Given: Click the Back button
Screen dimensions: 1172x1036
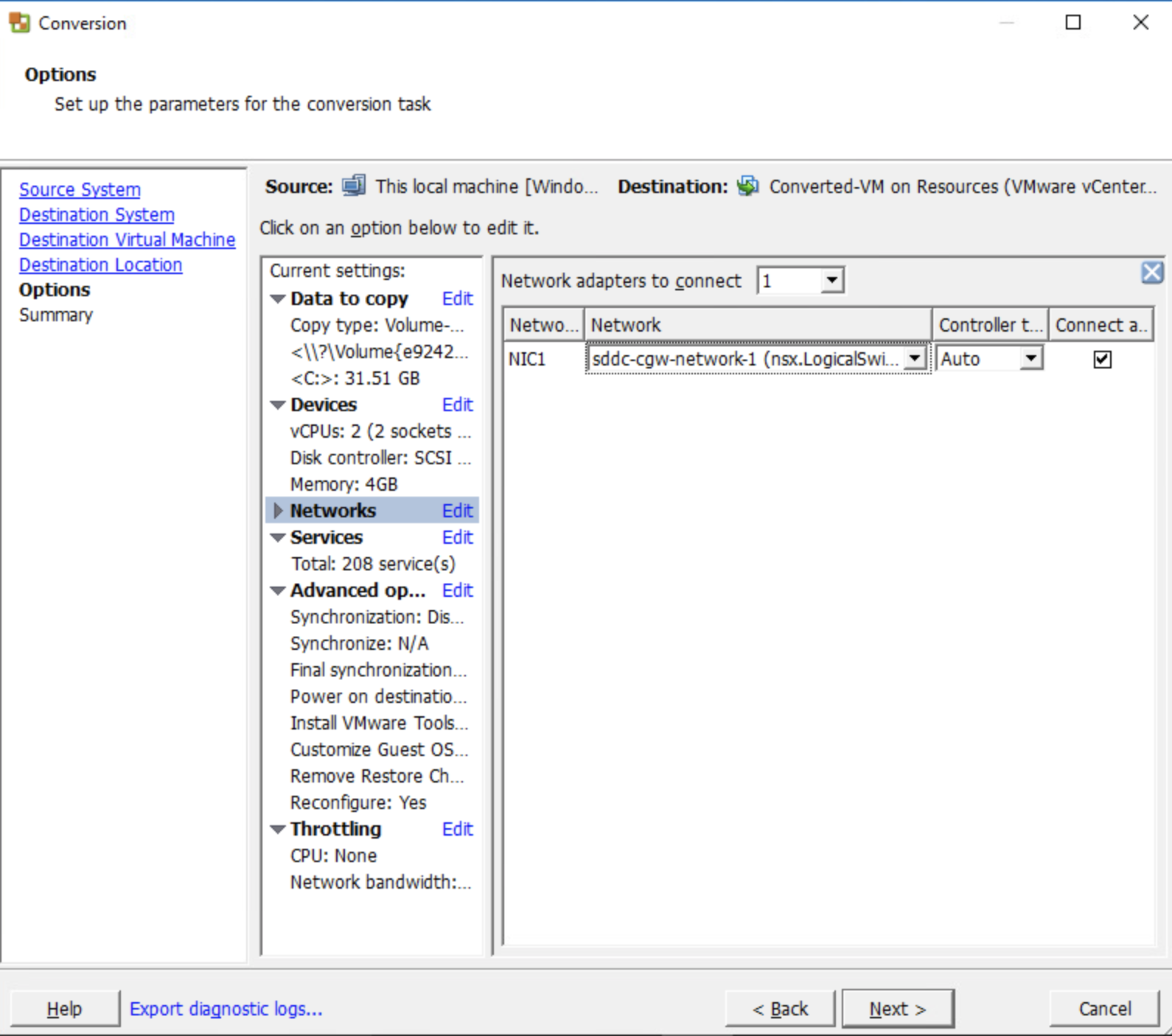Looking at the screenshot, I should coord(780,1009).
